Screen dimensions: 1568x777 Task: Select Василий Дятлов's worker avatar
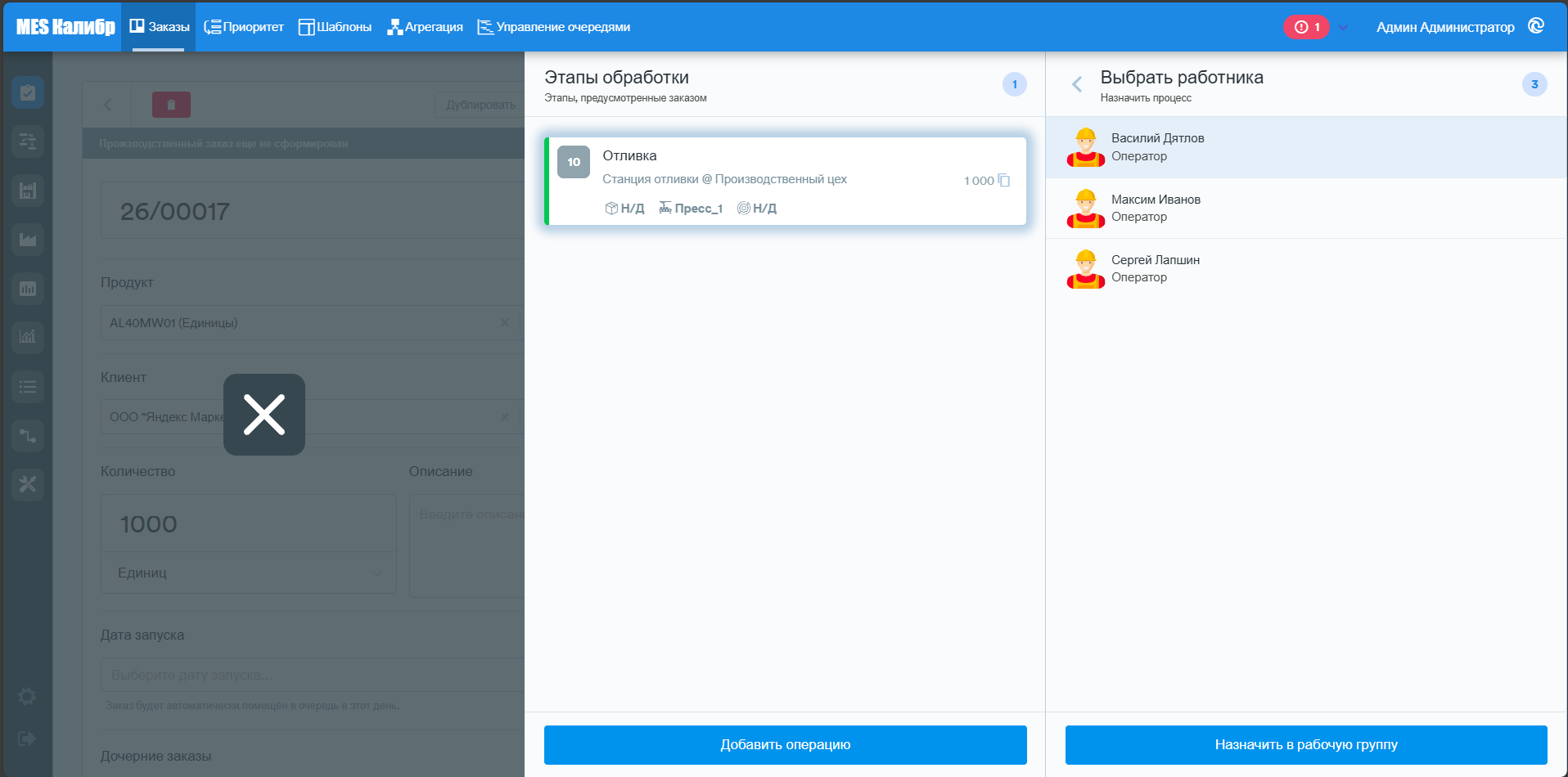pos(1086,147)
